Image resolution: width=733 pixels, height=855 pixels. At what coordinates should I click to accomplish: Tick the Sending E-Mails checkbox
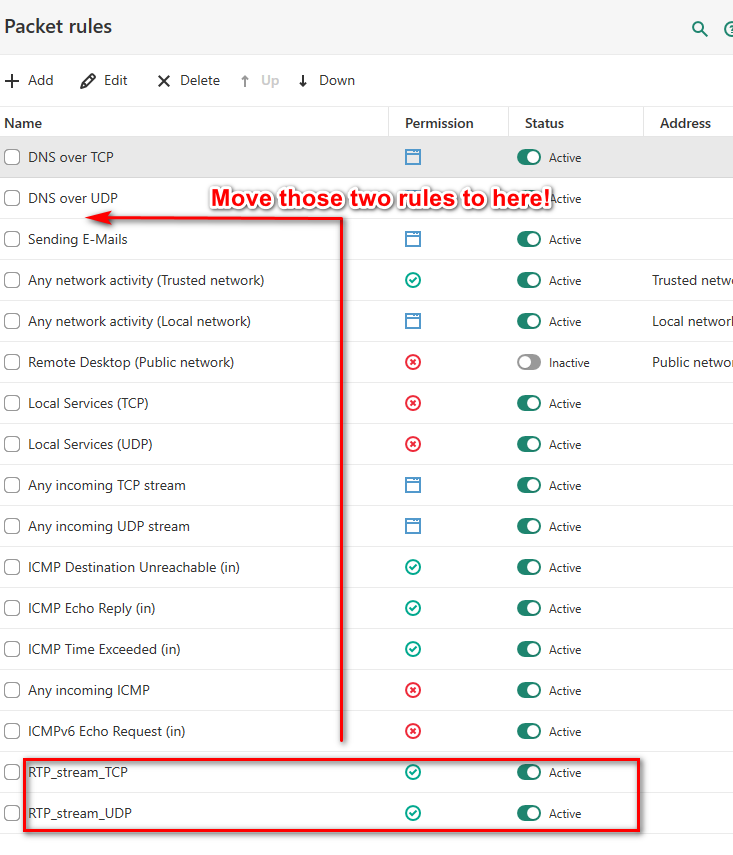click(12, 239)
